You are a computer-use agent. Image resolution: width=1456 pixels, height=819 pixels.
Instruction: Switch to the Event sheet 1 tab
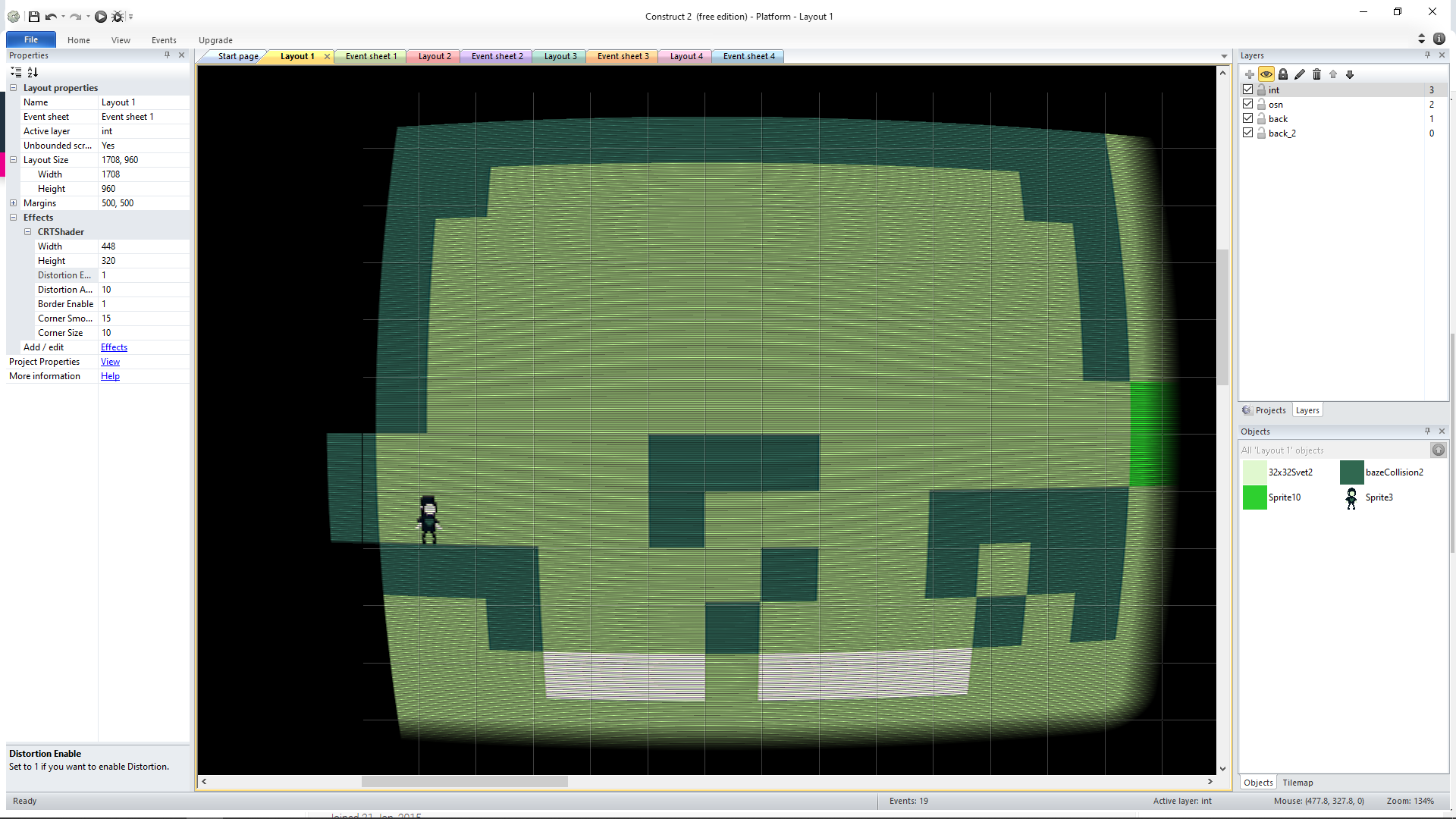pyautogui.click(x=371, y=56)
